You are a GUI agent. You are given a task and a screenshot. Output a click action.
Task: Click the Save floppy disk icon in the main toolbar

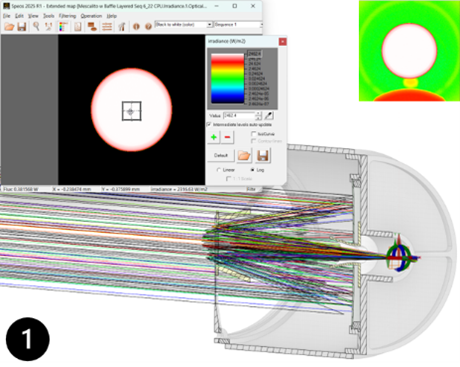coord(22,26)
